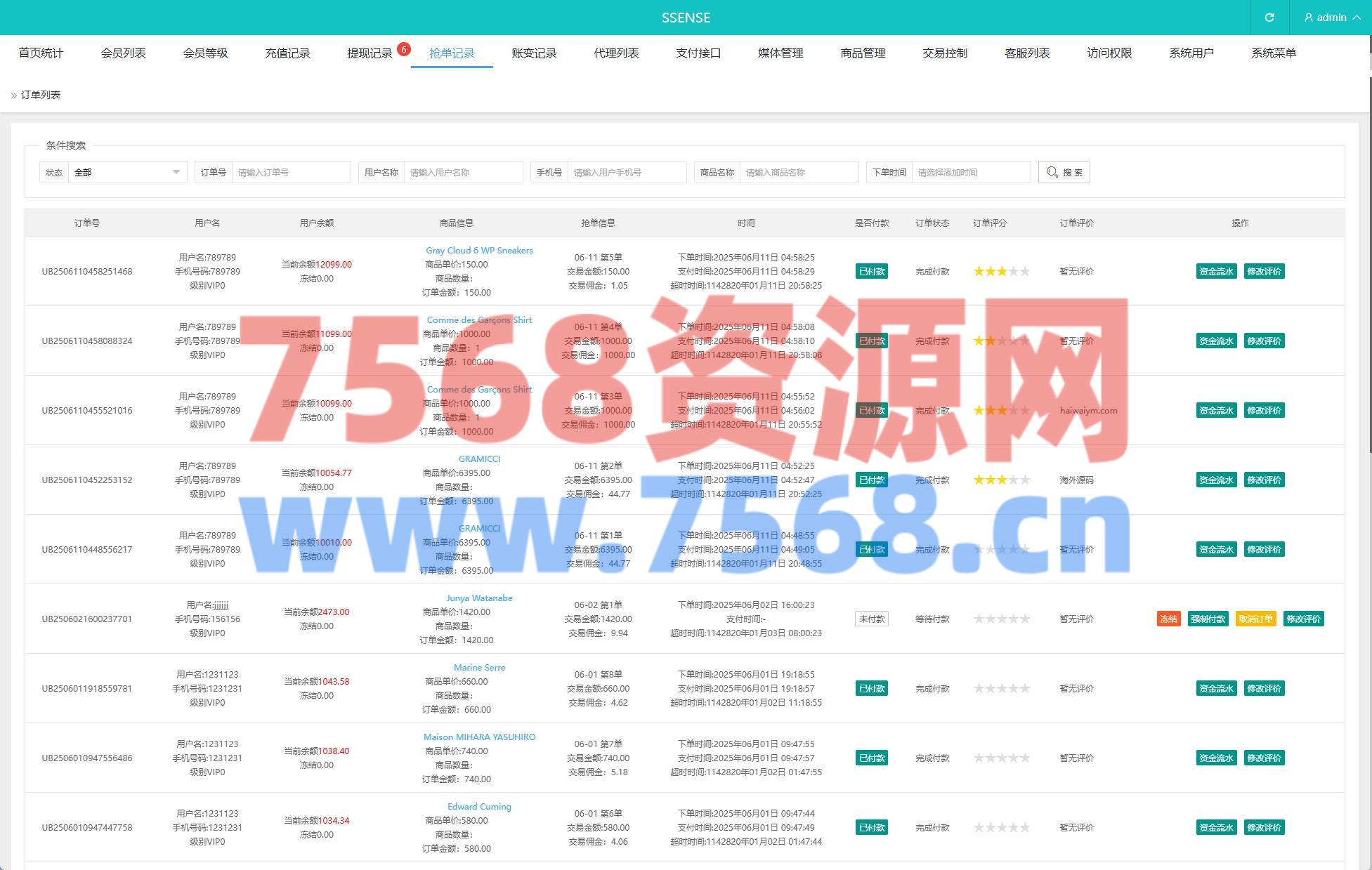Focus the 订单号 search input
Viewport: 1372px width, 870px height.
(291, 172)
